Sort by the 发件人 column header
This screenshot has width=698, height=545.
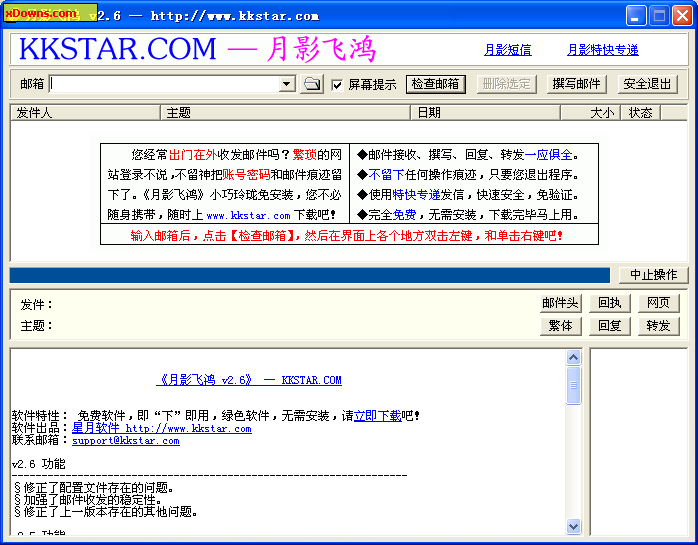(85, 113)
